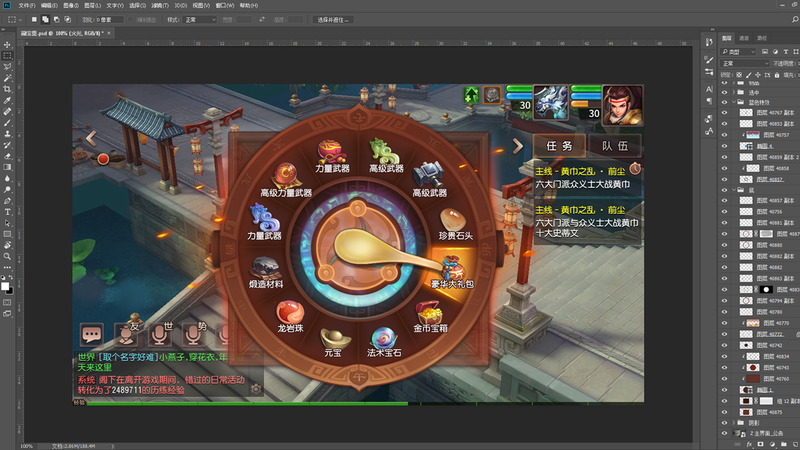Click the Add to Selection mode icon
The height and width of the screenshot is (450, 800).
45,19
